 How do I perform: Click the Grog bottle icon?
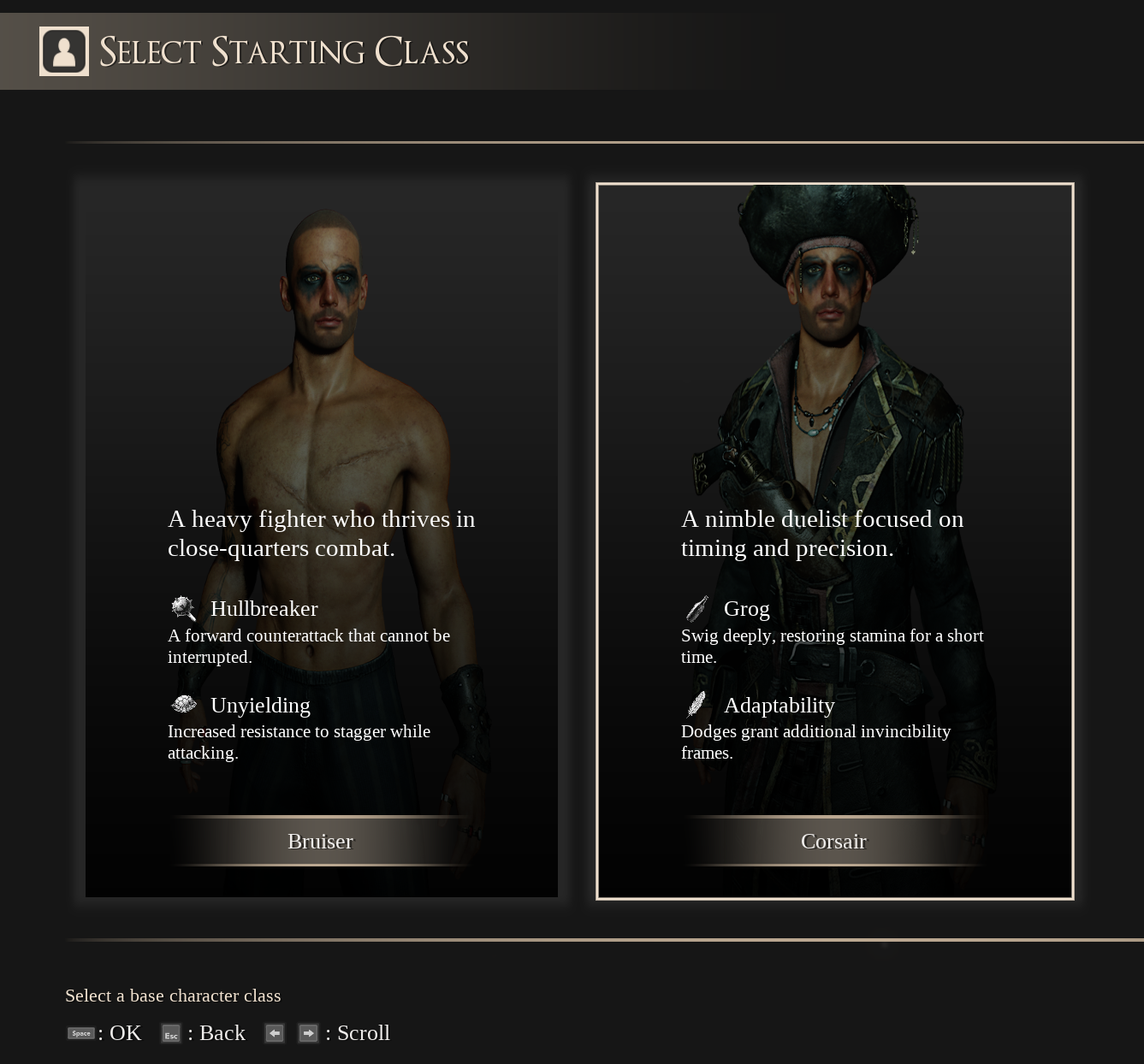(x=697, y=608)
